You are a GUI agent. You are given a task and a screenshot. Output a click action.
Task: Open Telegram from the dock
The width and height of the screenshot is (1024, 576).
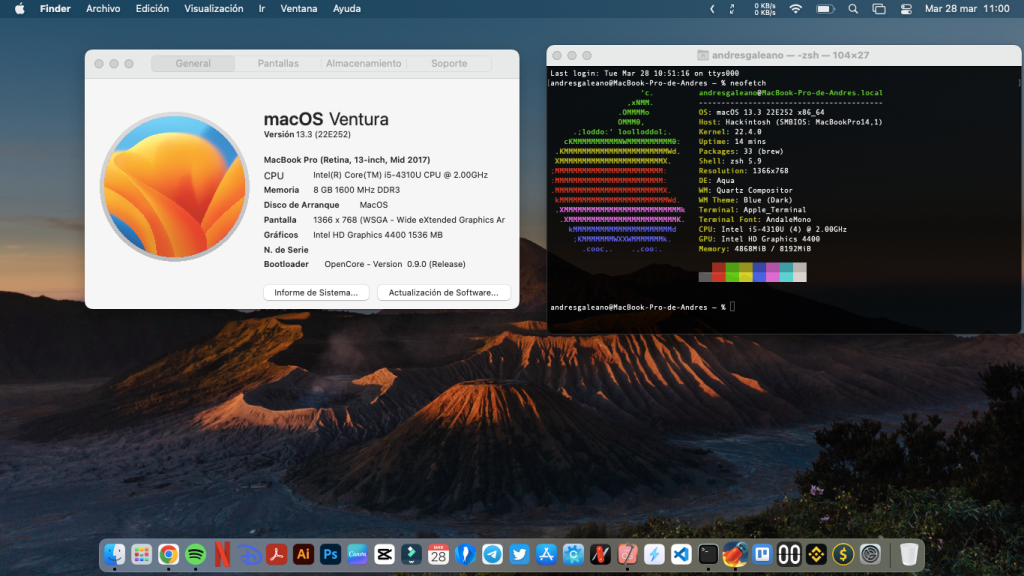[x=492, y=554]
